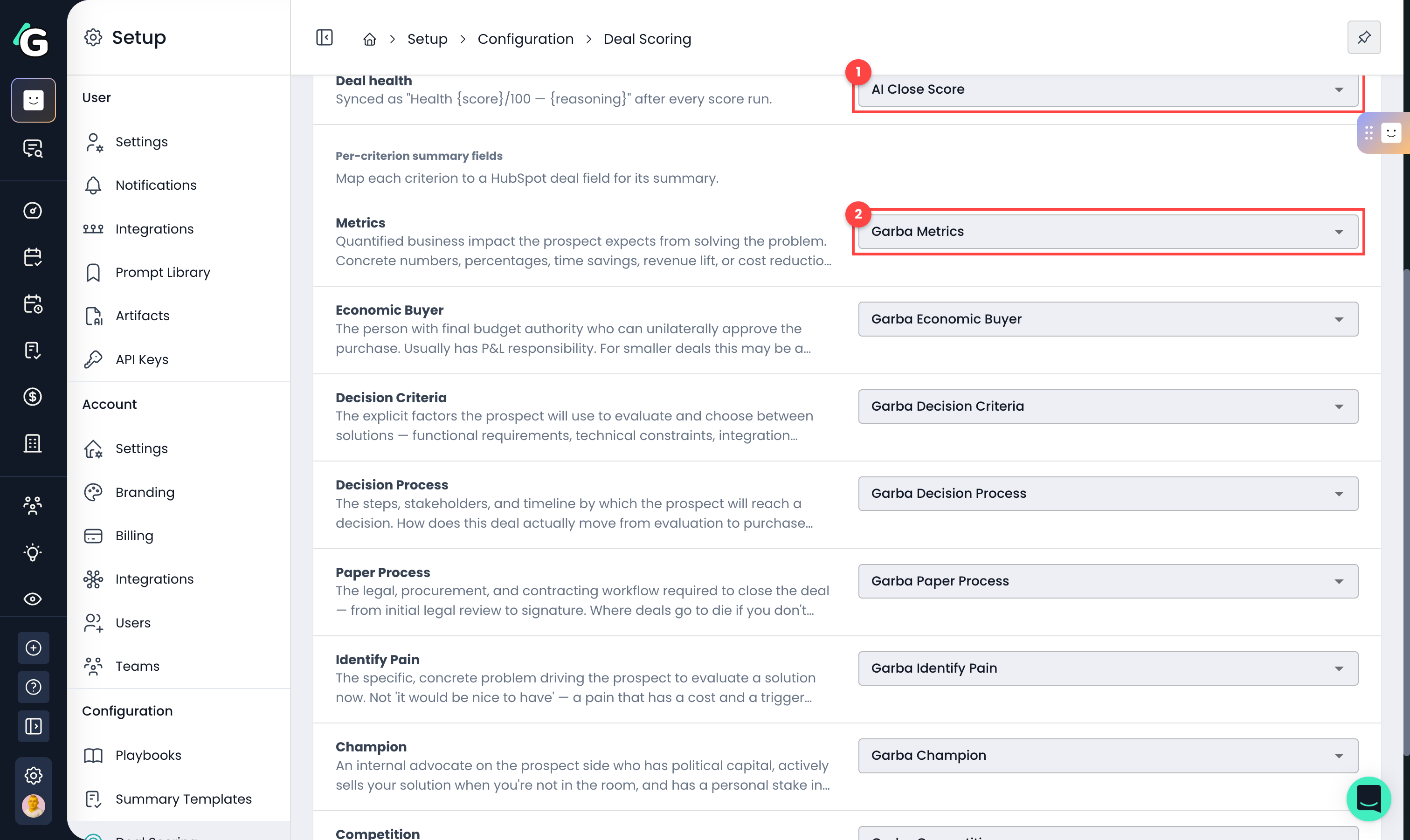Click the 'Champion' criterion title
This screenshot has width=1410, height=840.
click(x=371, y=747)
